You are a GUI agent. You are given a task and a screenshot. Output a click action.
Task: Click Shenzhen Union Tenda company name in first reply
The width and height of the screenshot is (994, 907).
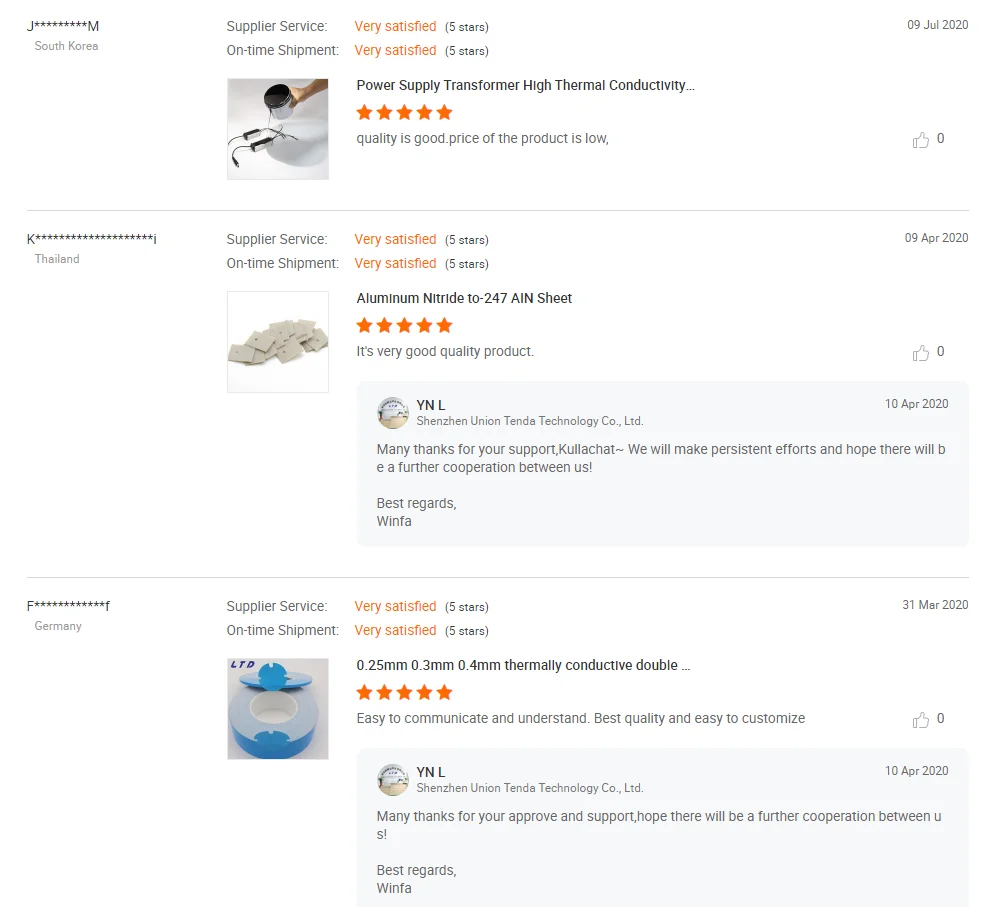click(x=530, y=422)
